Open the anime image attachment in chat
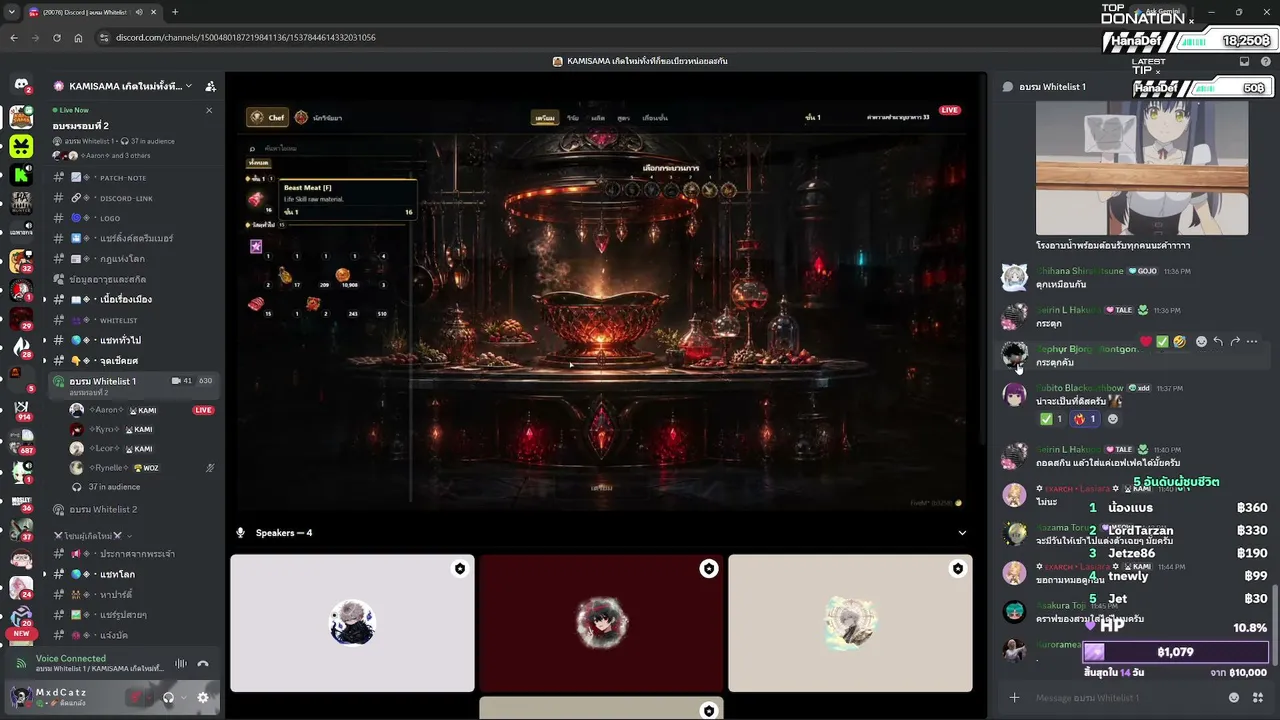The image size is (1280, 720). (1142, 167)
